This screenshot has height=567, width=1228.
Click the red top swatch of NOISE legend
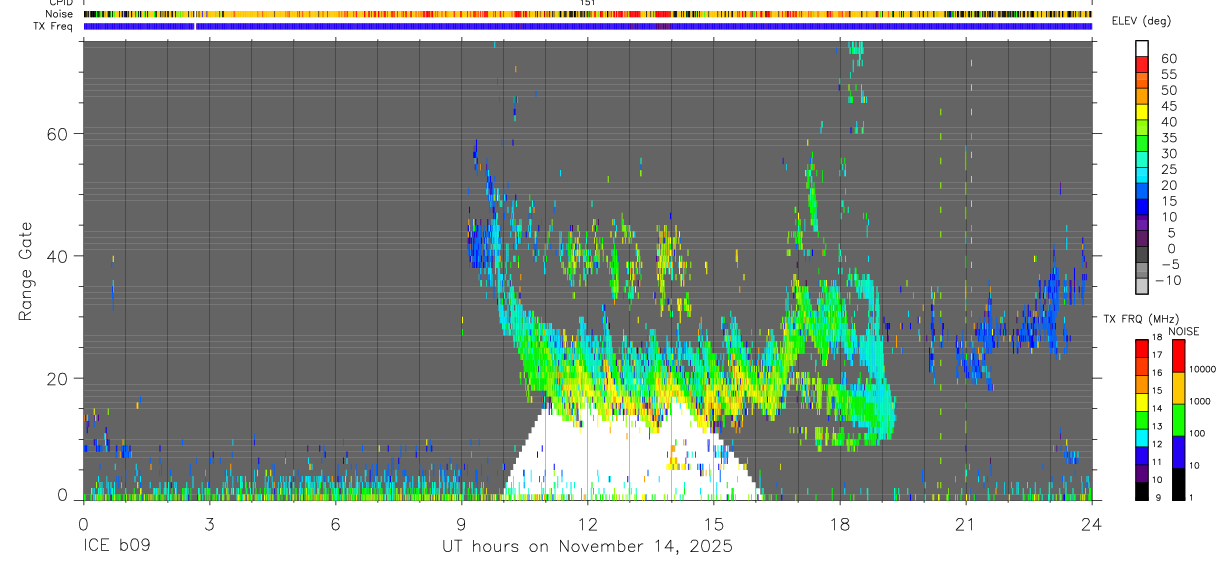pos(1177,355)
